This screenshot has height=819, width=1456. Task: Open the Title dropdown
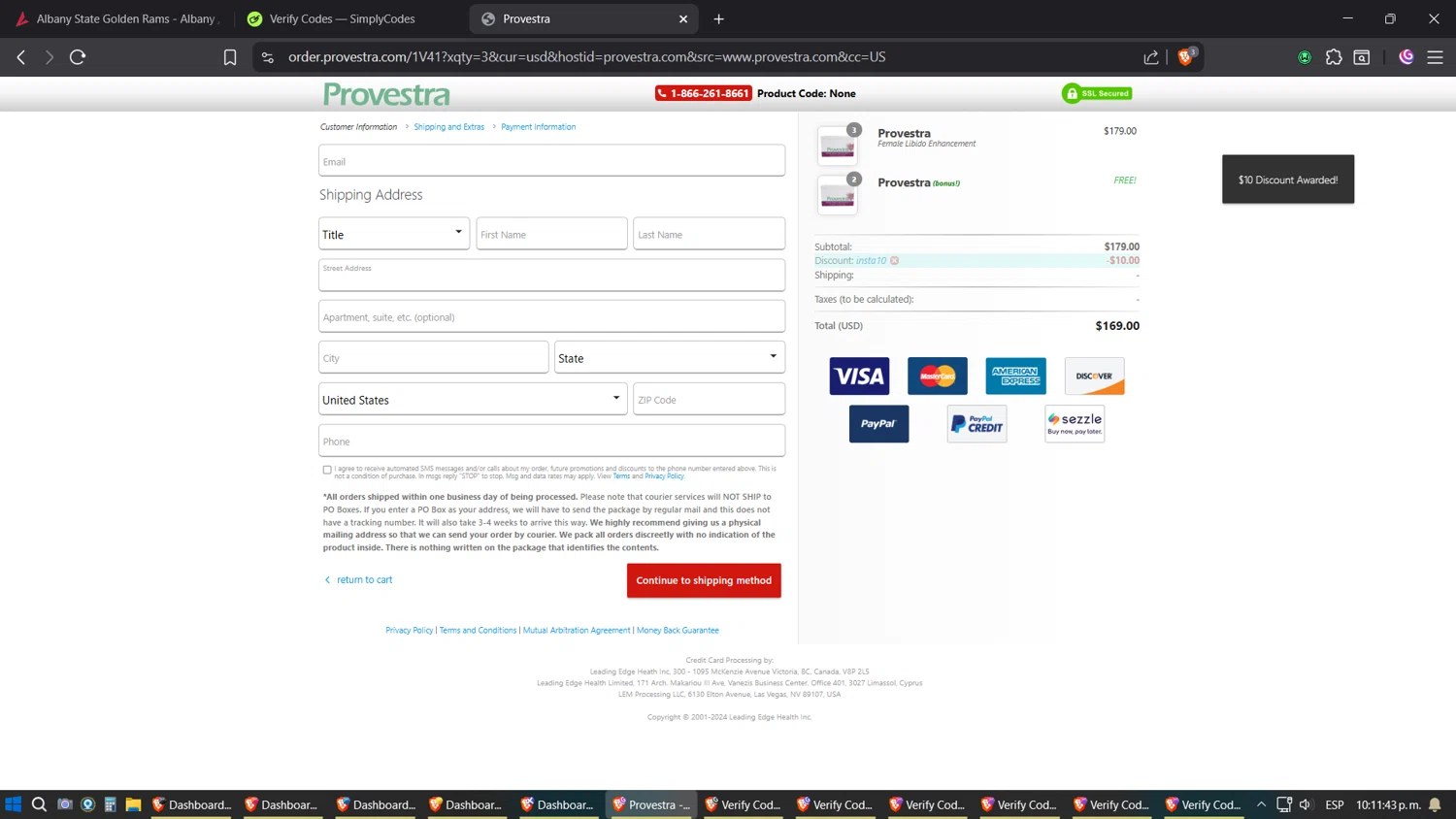[x=394, y=234]
